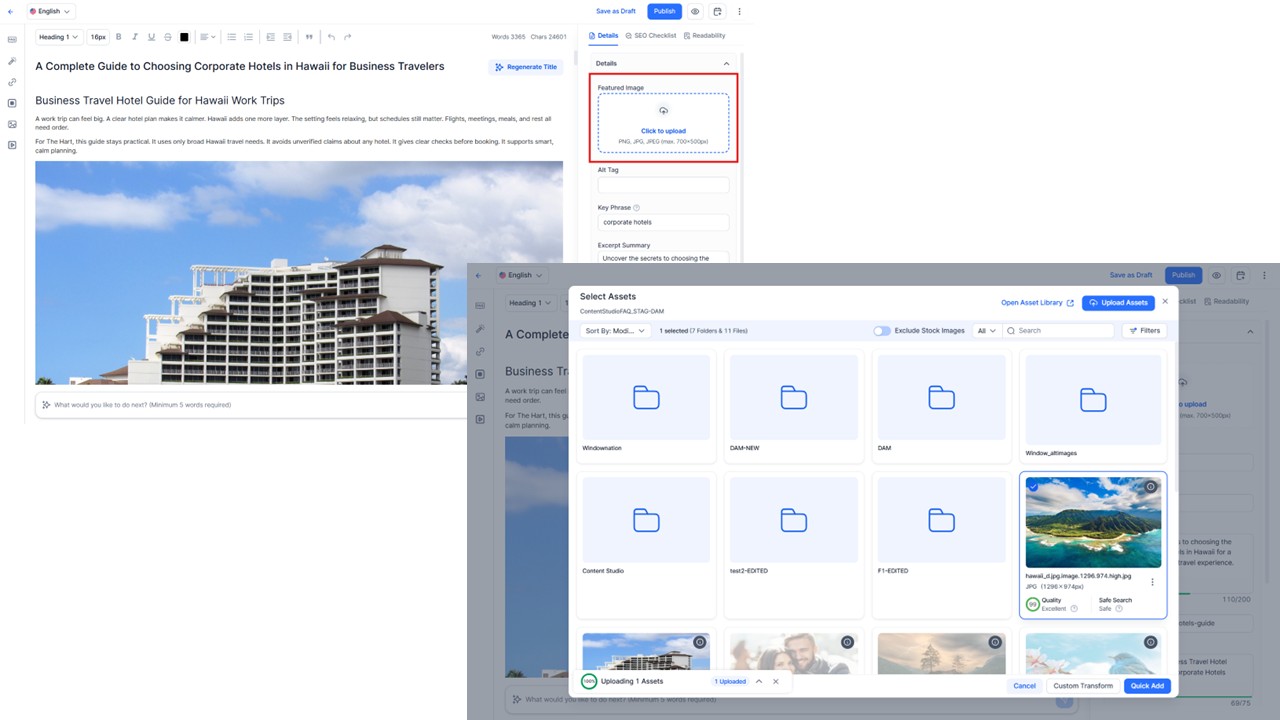Open the text alignment dropdown
Screen dimensions: 1280x720
[x=207, y=37]
